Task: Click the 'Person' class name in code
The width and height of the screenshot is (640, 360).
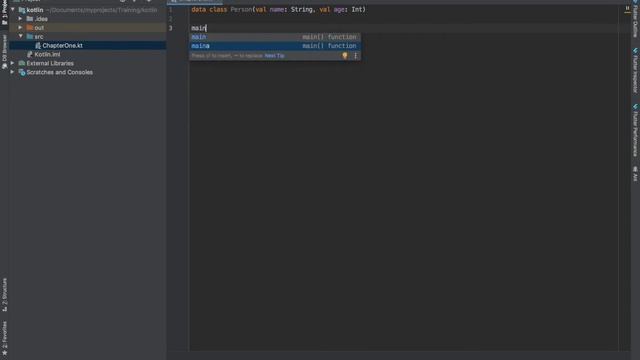Action: click(x=241, y=9)
